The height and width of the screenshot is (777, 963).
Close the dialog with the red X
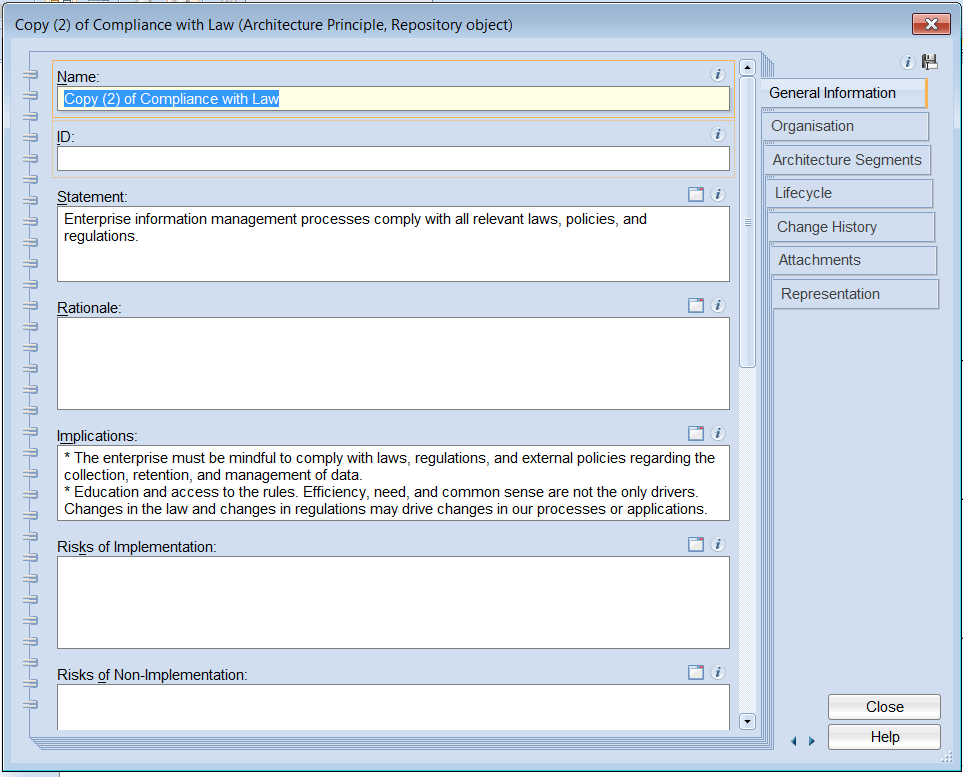931,24
